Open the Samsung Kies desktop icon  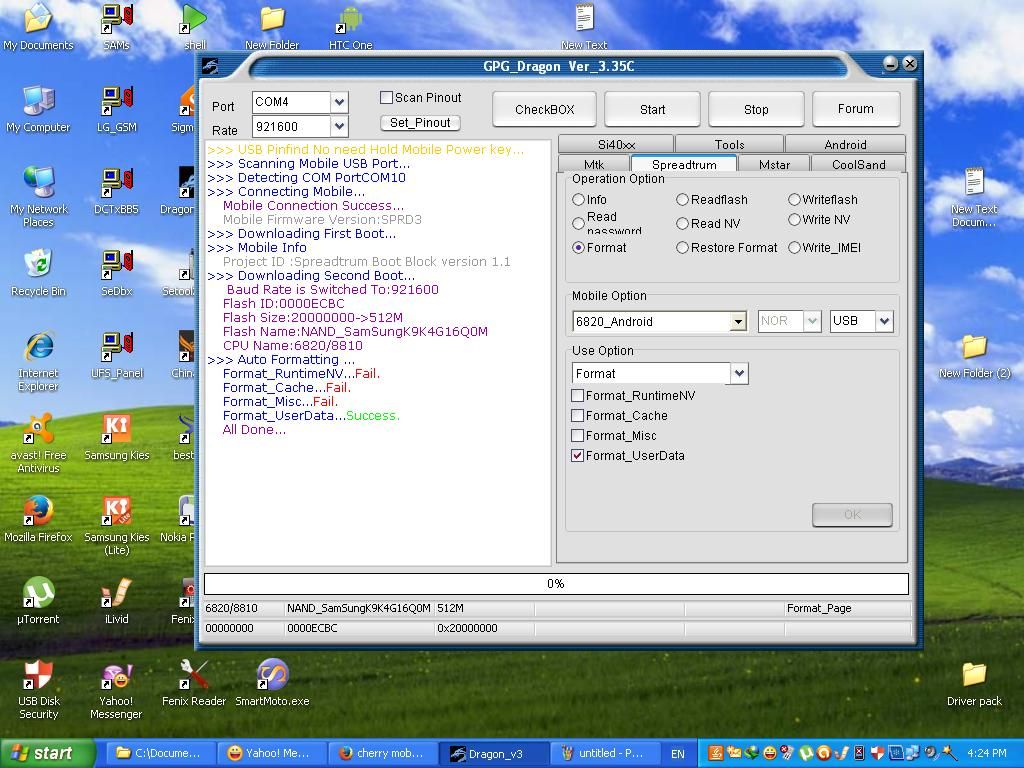click(x=116, y=435)
